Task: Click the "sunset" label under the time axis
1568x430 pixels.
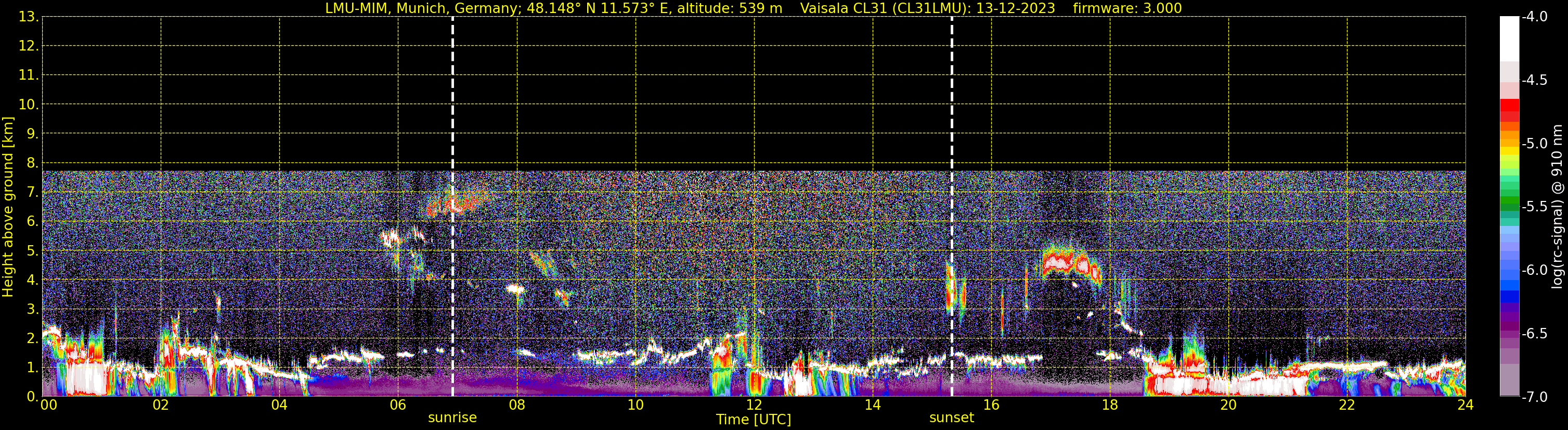Action: [951, 418]
